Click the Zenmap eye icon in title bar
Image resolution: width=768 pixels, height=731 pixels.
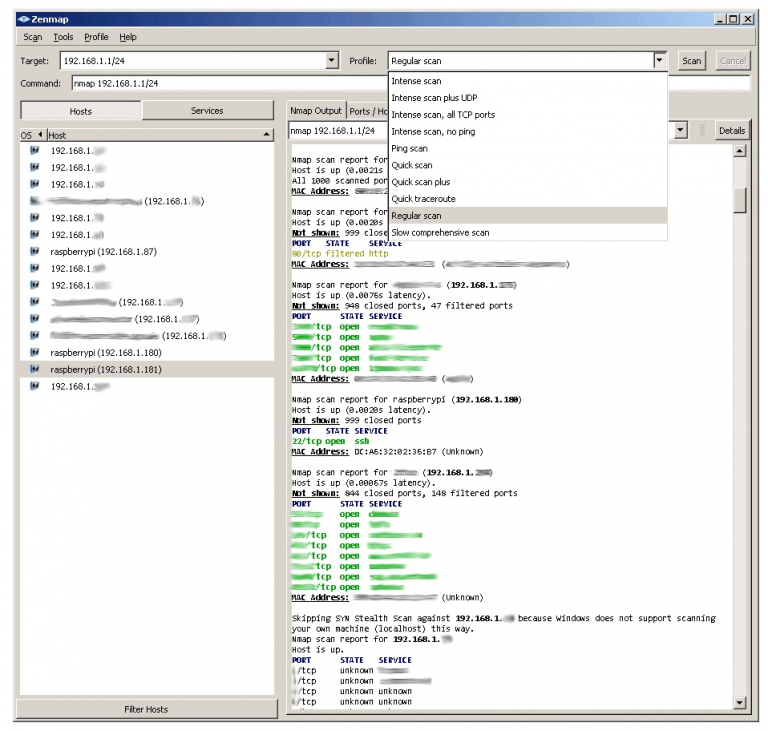point(24,19)
